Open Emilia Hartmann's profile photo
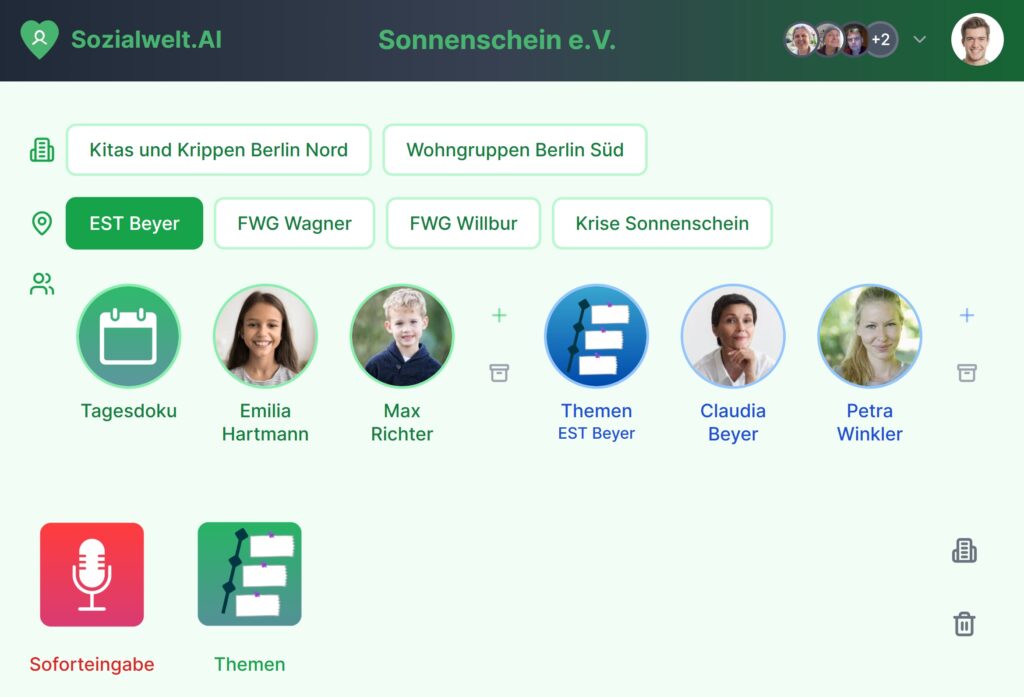The image size is (1024, 697). point(265,336)
